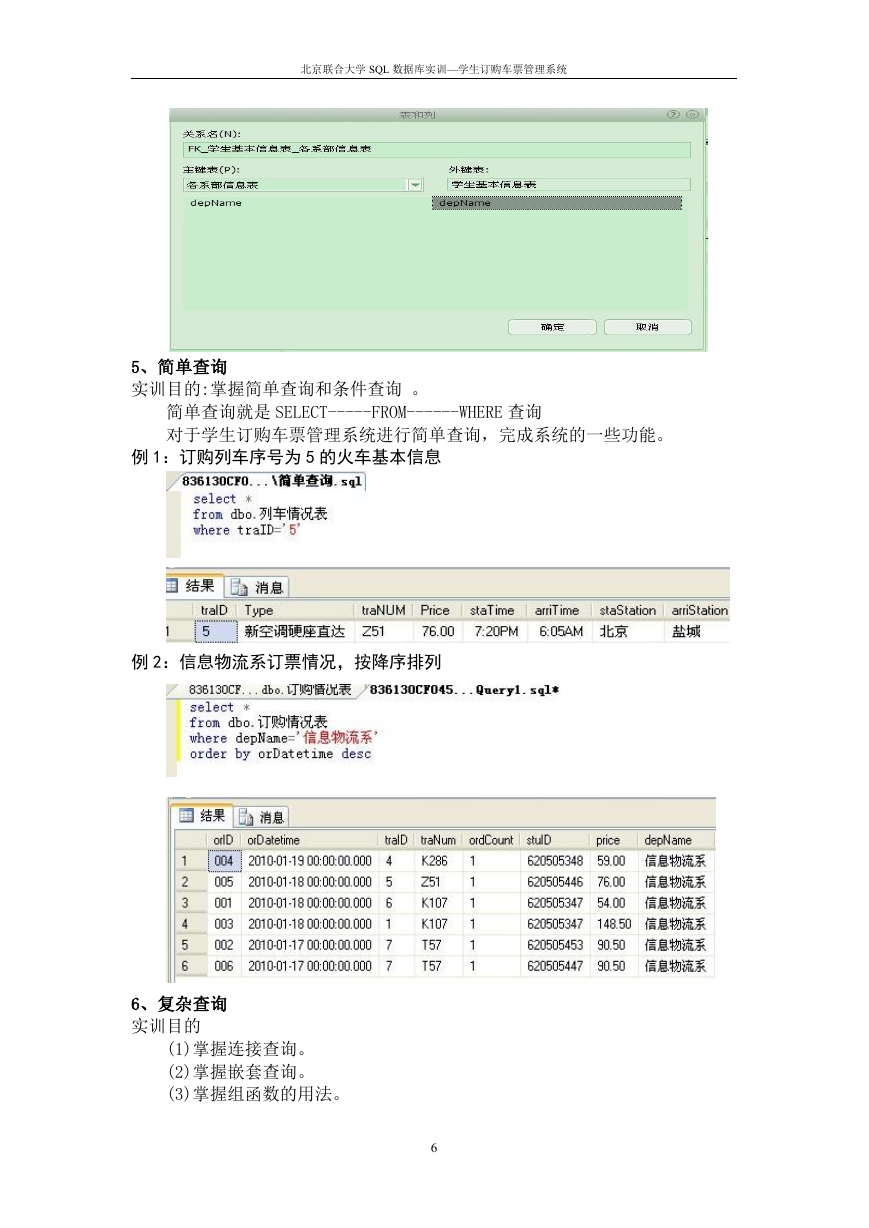Select the 6:05AM arriTime cell

[559, 632]
